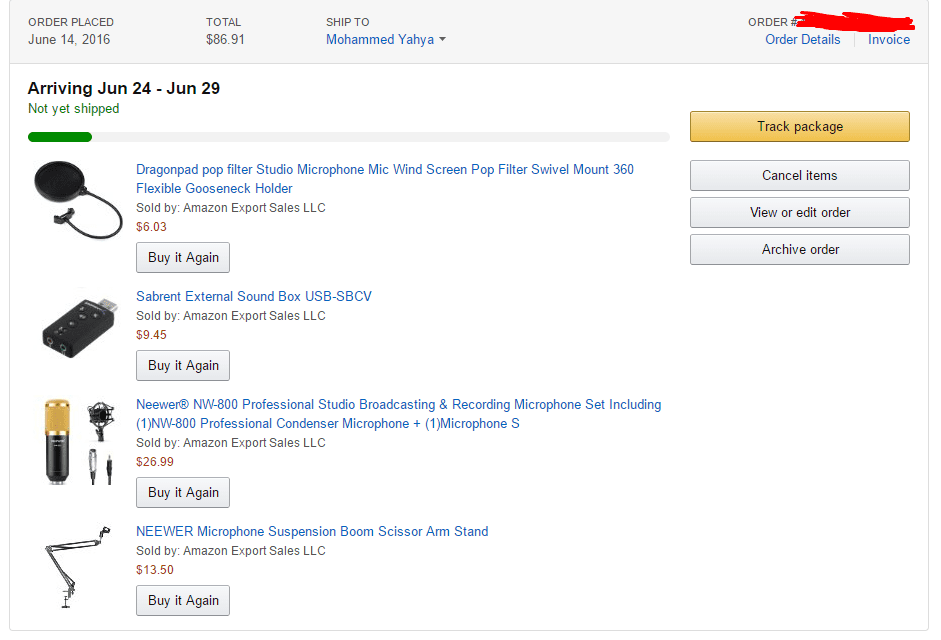Viewport: 941px width, 640px height.
Task: Open the Sabrent External Sound Box link
Action: pos(253,297)
